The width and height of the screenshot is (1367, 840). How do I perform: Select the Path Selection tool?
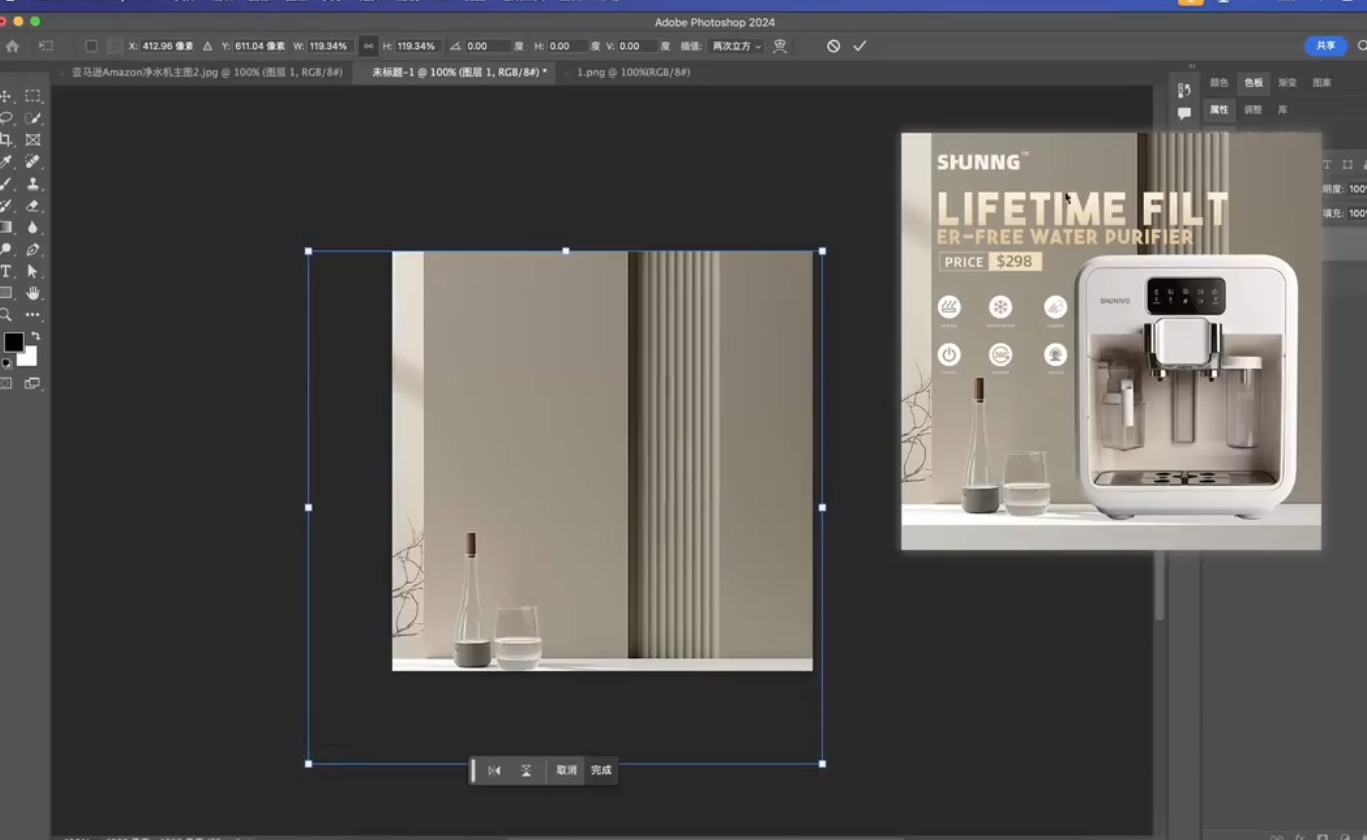33,272
